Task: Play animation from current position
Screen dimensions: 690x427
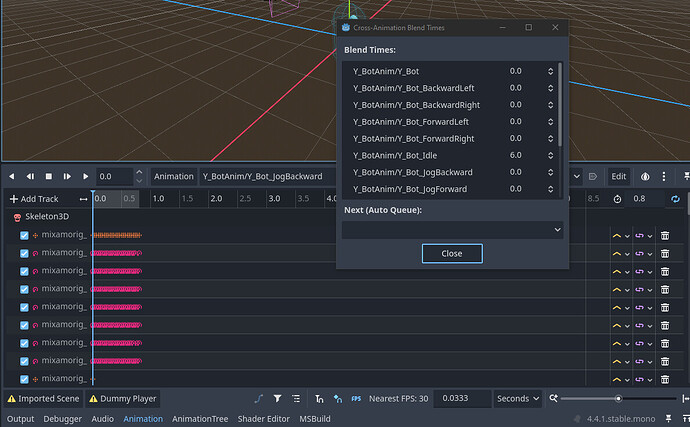Action: click(x=85, y=177)
